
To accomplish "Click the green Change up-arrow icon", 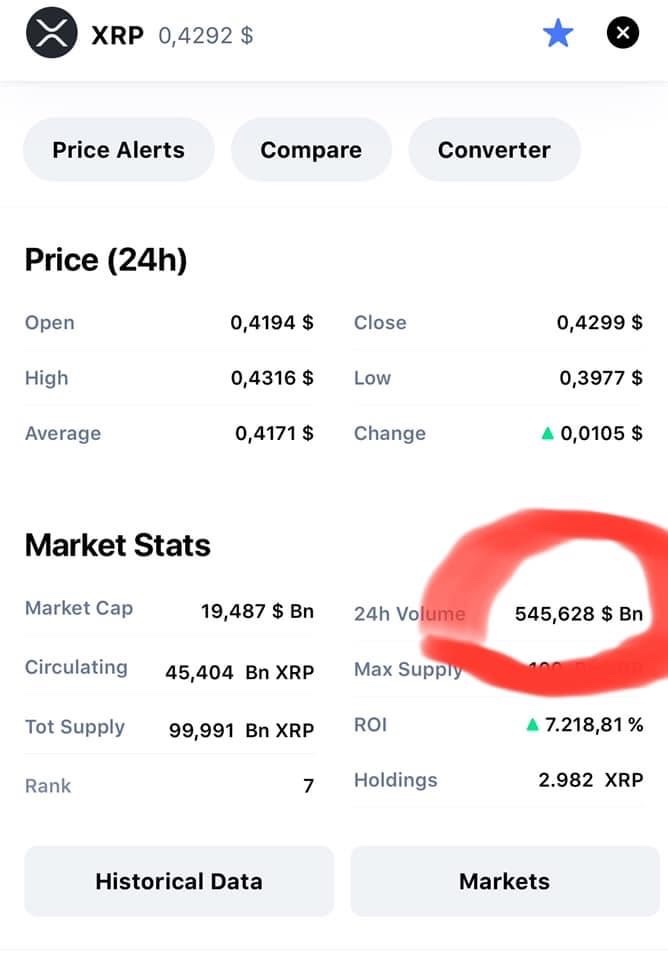I will [x=547, y=433].
